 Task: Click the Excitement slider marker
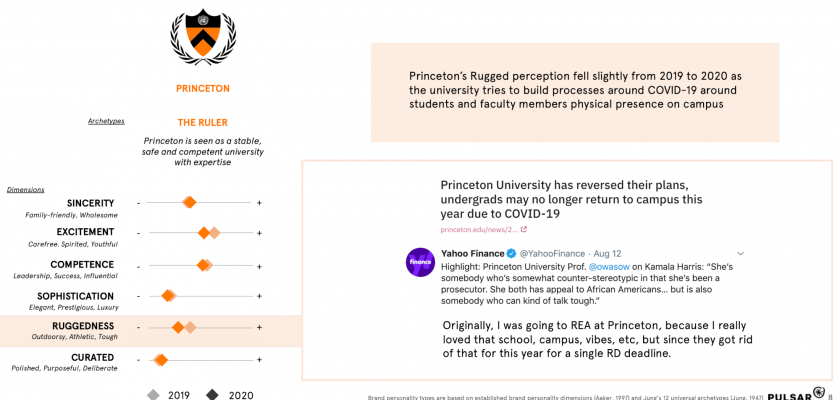click(x=204, y=233)
